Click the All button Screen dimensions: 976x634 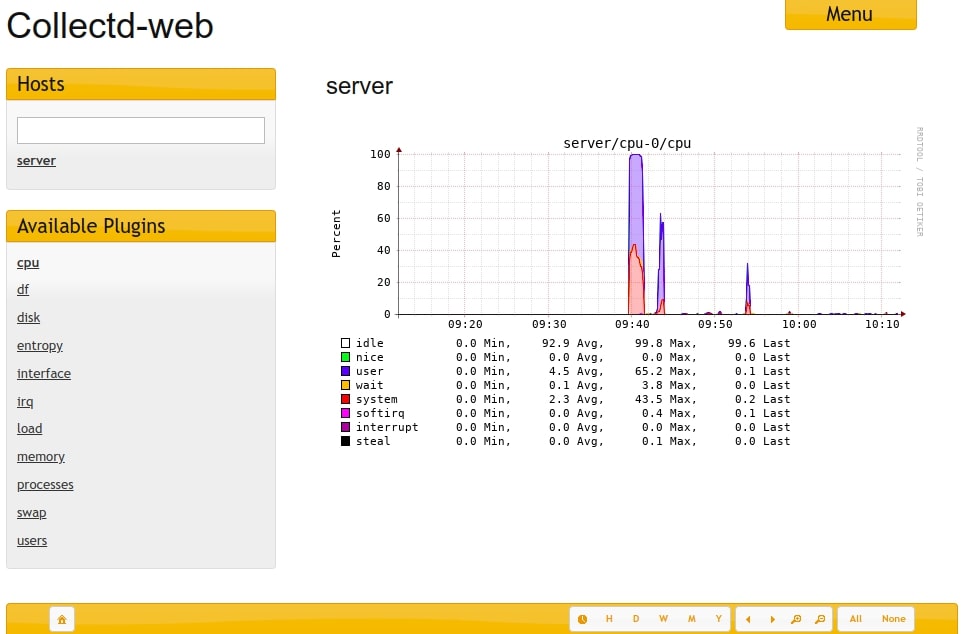click(x=856, y=619)
